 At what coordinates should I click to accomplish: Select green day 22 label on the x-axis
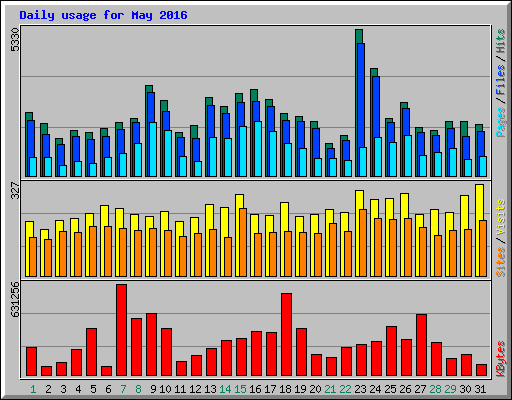click(345, 389)
